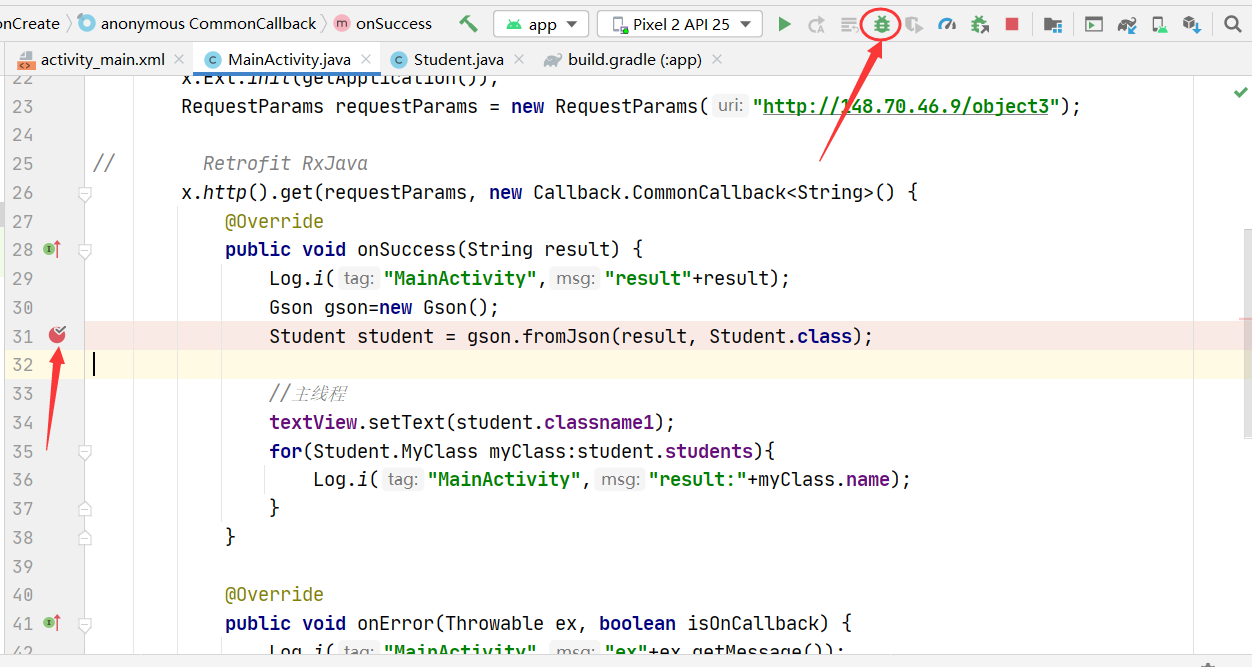This screenshot has height=667, width=1252.
Task: Click fold end marker on line 38
Action: (85, 538)
